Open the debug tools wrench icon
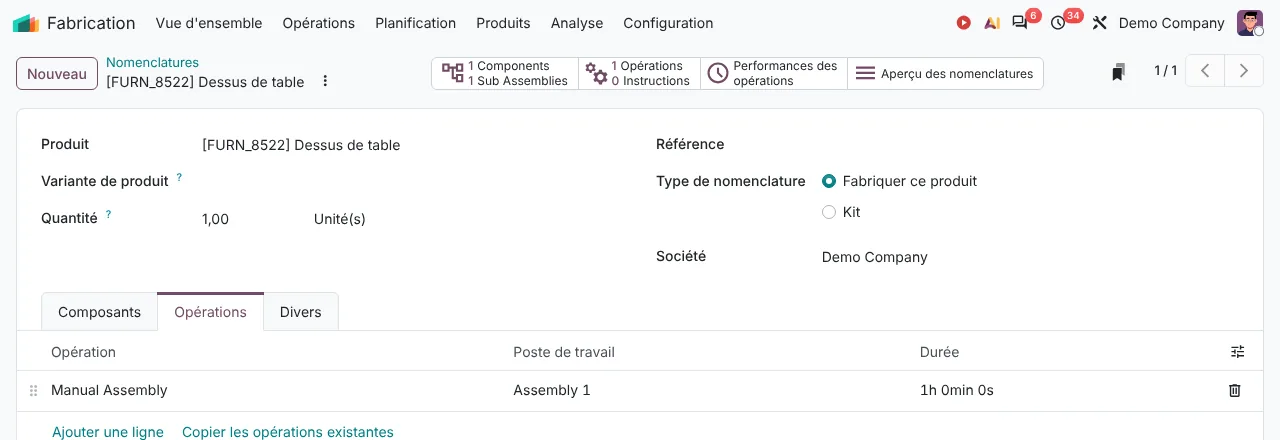1280x440 pixels. point(1100,23)
